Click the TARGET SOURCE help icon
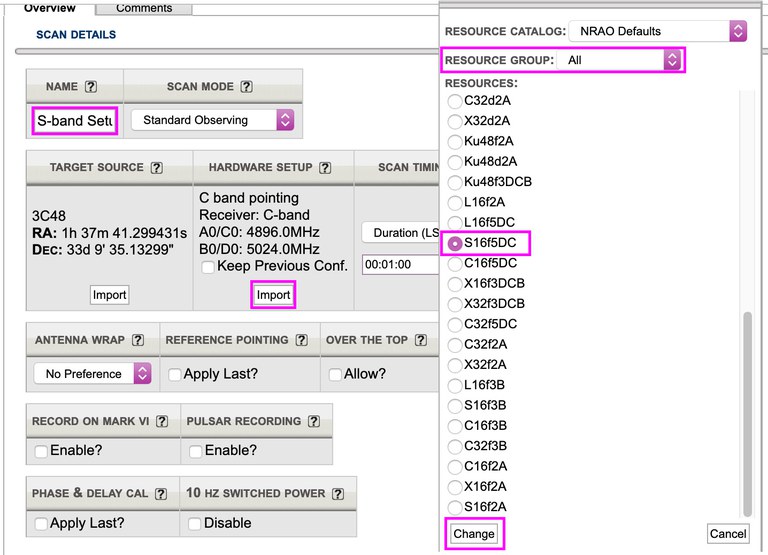The height and width of the screenshot is (555, 768). pyautogui.click(x=156, y=168)
